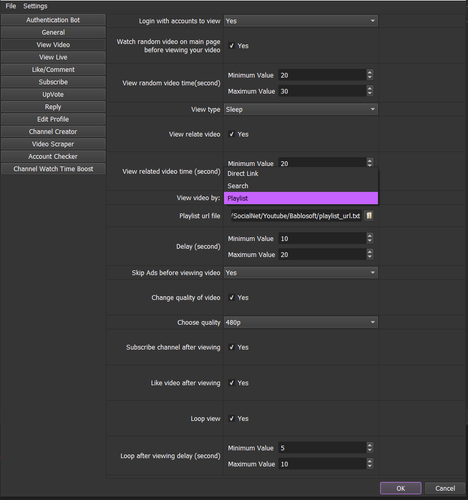Image resolution: width=468 pixels, height=500 pixels.
Task: Browse for the Playlist url file
Action: (x=369, y=216)
